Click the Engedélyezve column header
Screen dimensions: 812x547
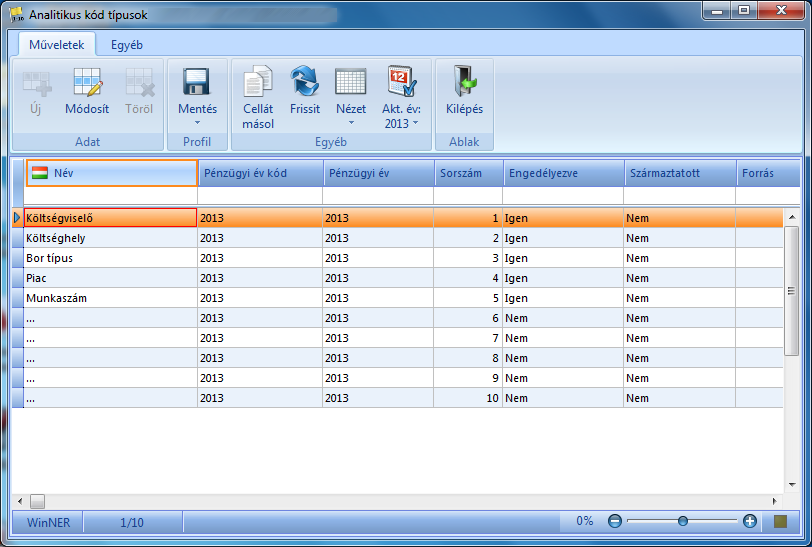[563, 173]
